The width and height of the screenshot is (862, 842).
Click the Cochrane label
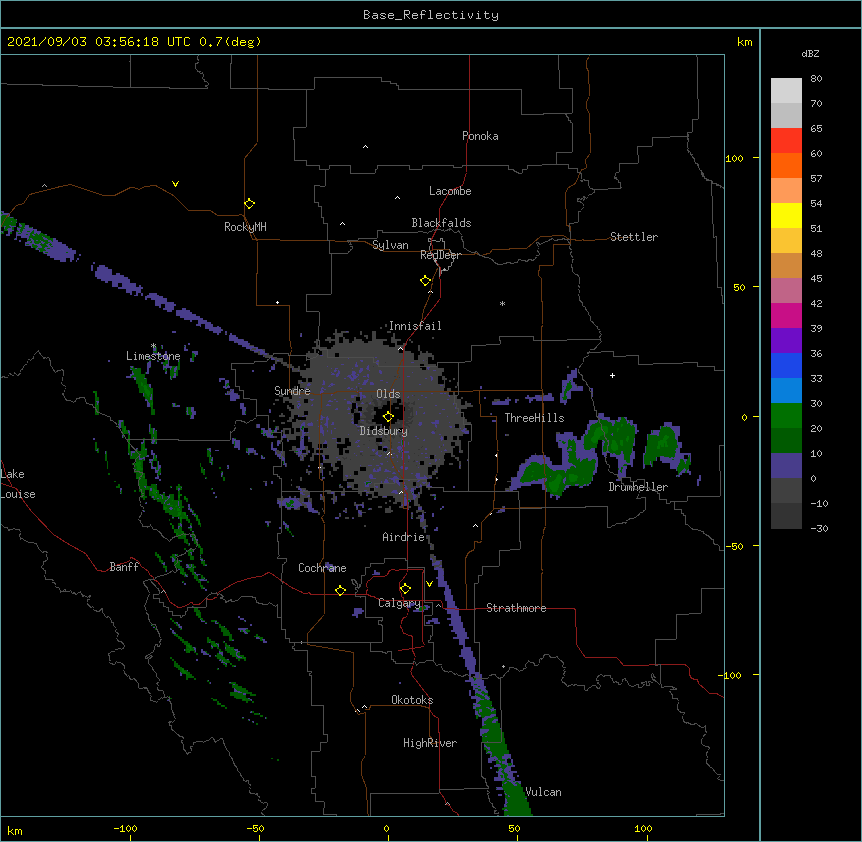pos(322,568)
